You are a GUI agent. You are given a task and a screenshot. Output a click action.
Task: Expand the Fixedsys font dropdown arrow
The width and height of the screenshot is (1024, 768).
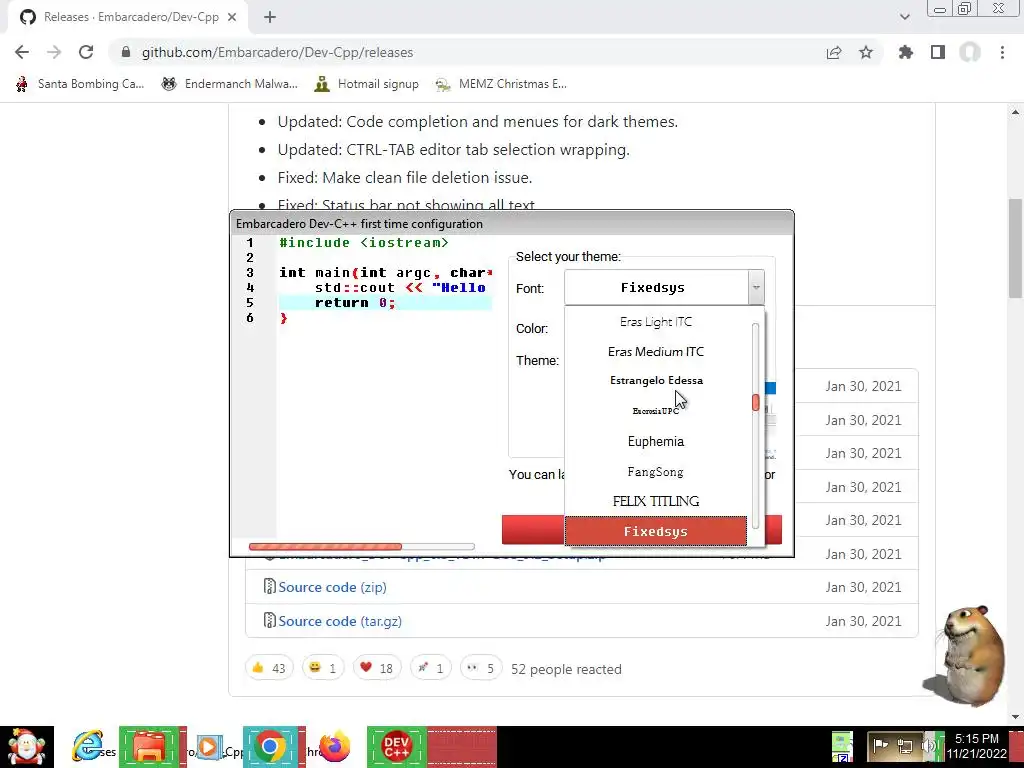pyautogui.click(x=756, y=287)
